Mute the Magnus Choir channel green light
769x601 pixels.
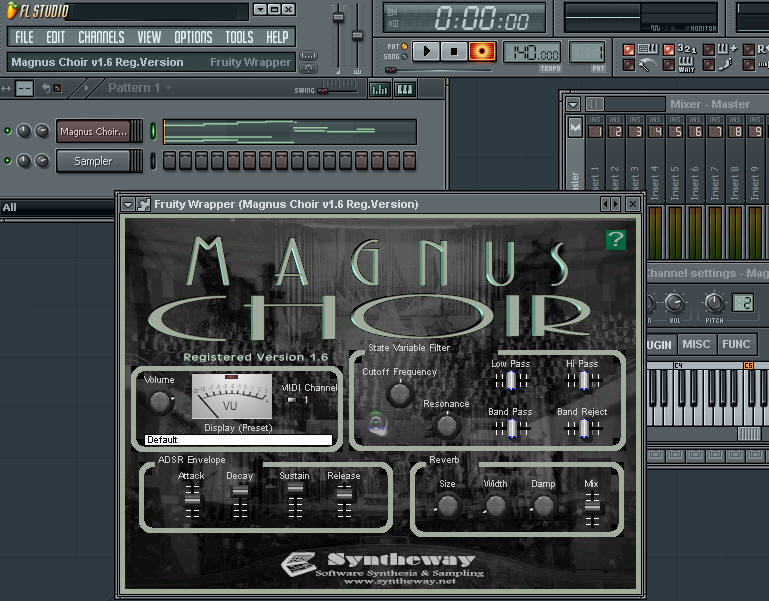[x=7, y=131]
